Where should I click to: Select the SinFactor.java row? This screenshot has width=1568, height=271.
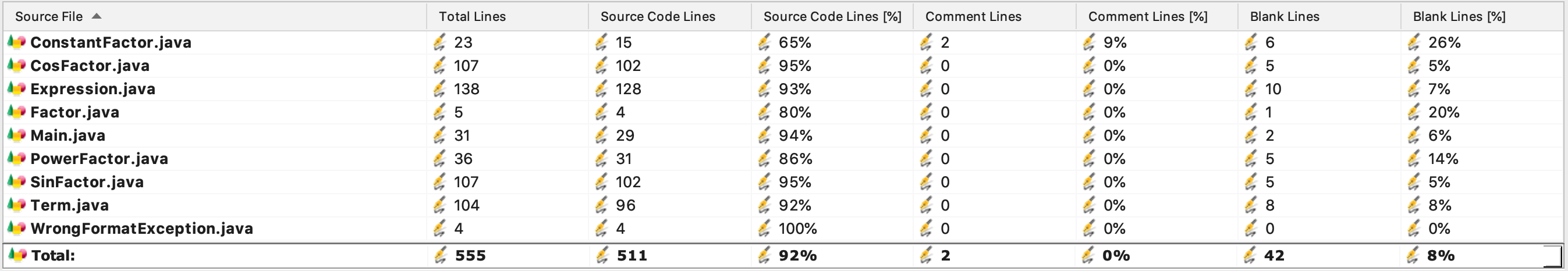87,181
